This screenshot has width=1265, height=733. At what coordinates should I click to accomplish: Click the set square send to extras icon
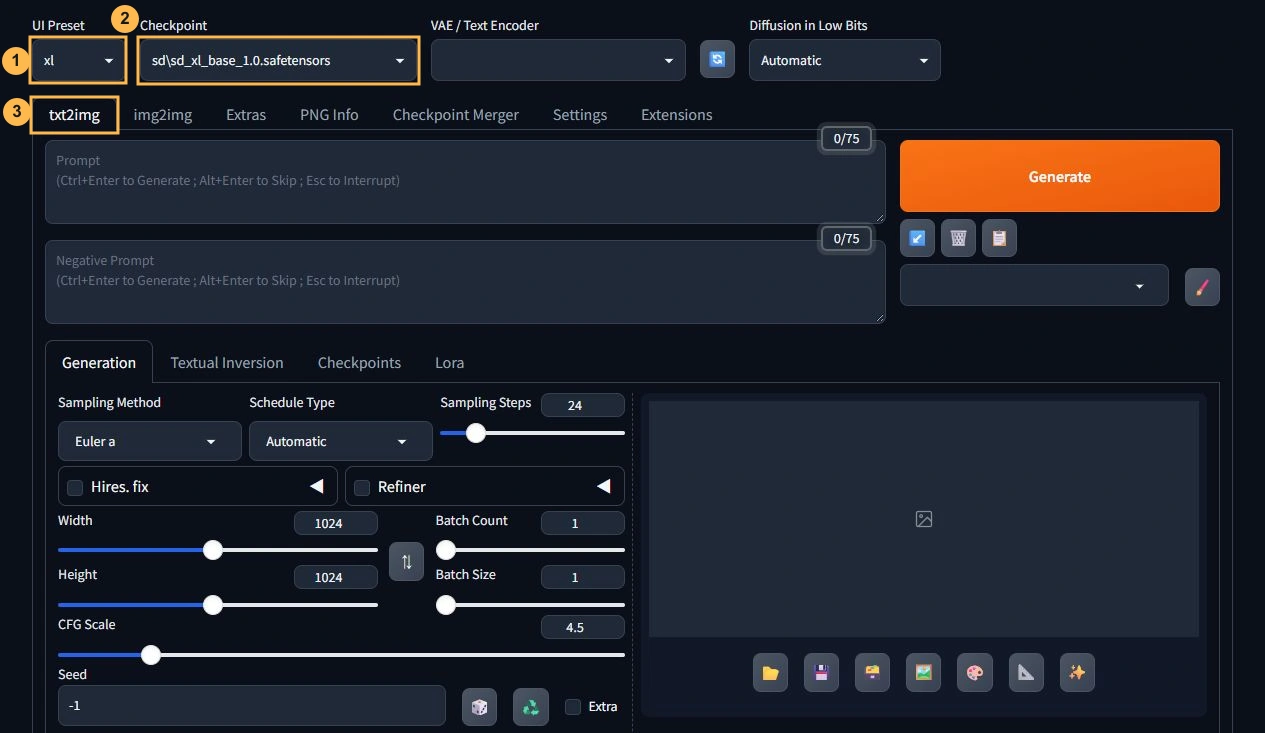(1026, 673)
